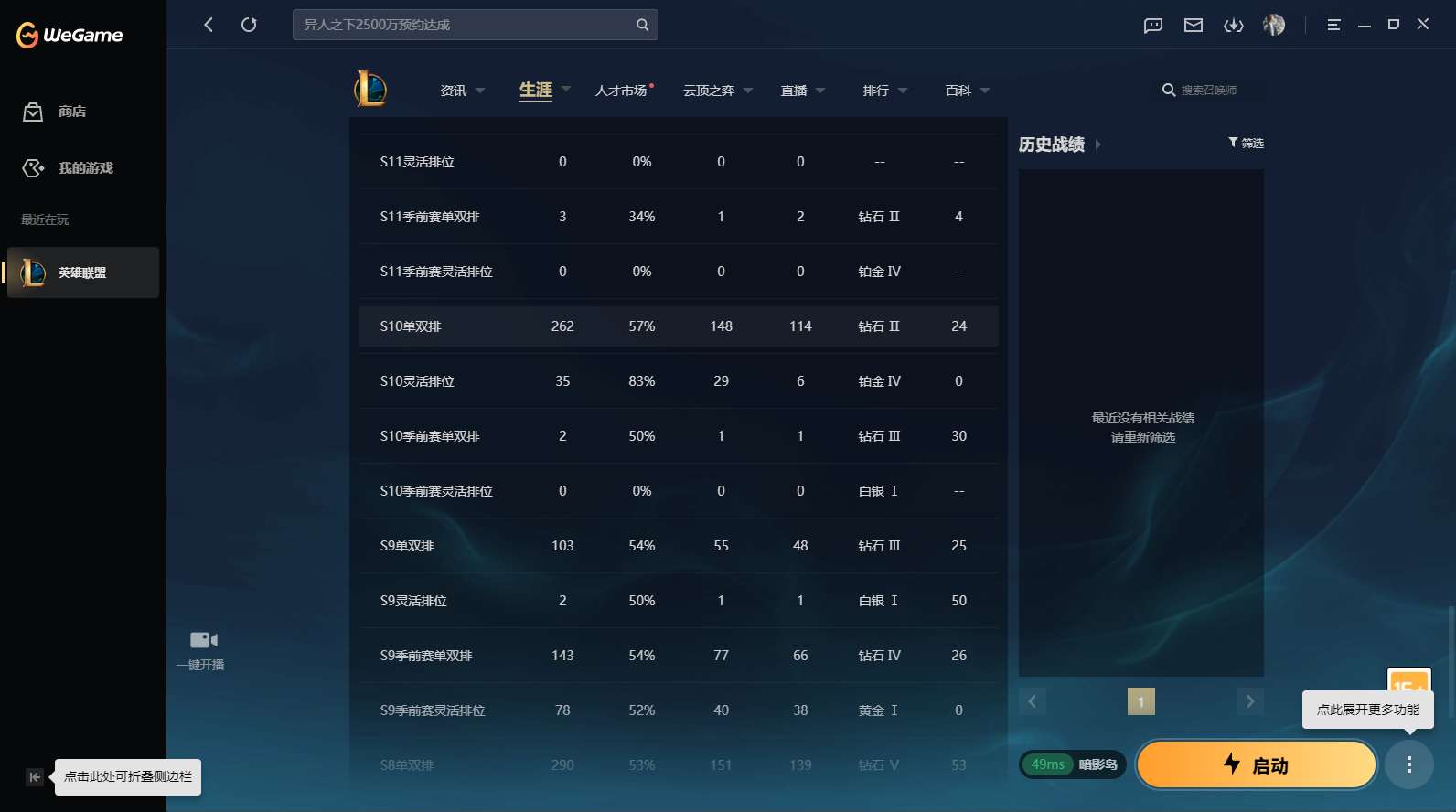
Task: Click 262 games count in S10单双排 row
Action: tap(562, 326)
